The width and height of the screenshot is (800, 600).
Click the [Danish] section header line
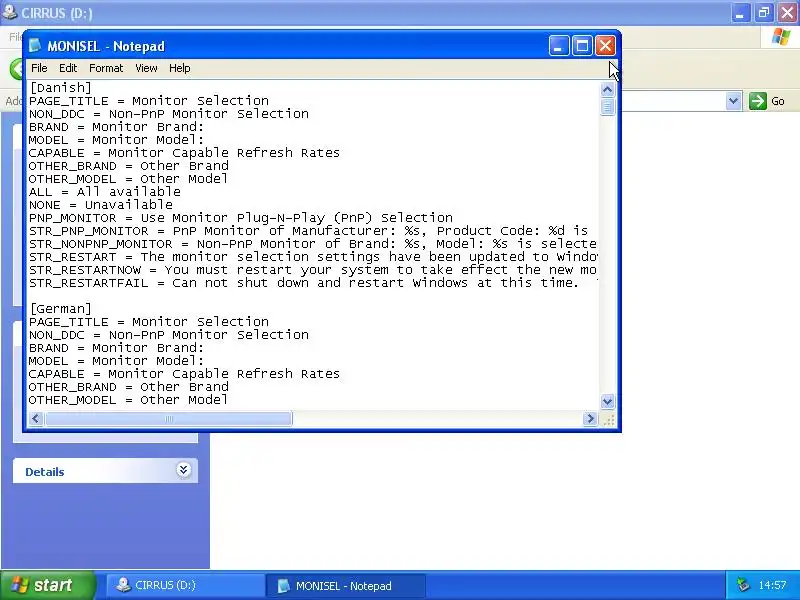[60, 88]
